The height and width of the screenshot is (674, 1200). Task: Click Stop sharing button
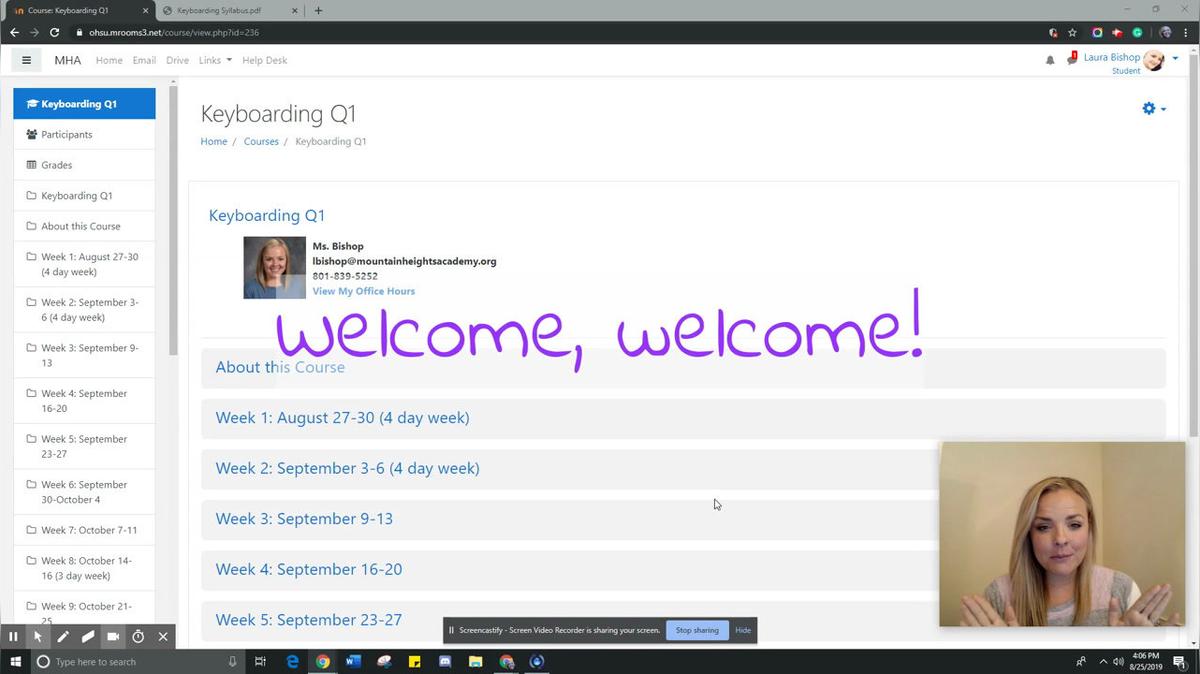tap(697, 630)
